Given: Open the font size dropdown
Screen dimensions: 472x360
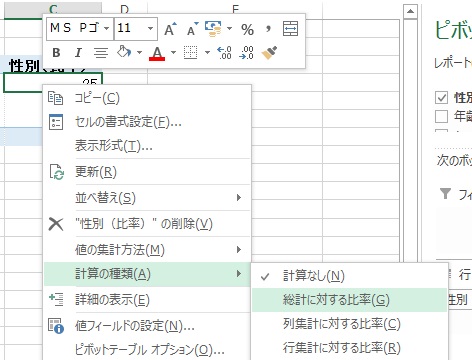Looking at the screenshot, I should point(150,29).
